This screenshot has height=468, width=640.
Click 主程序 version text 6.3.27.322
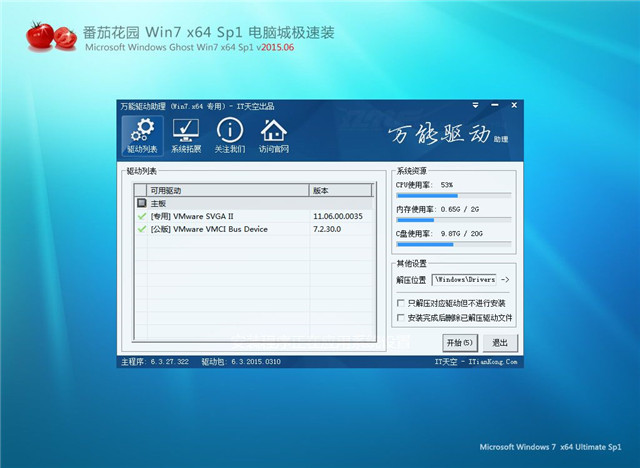point(169,362)
